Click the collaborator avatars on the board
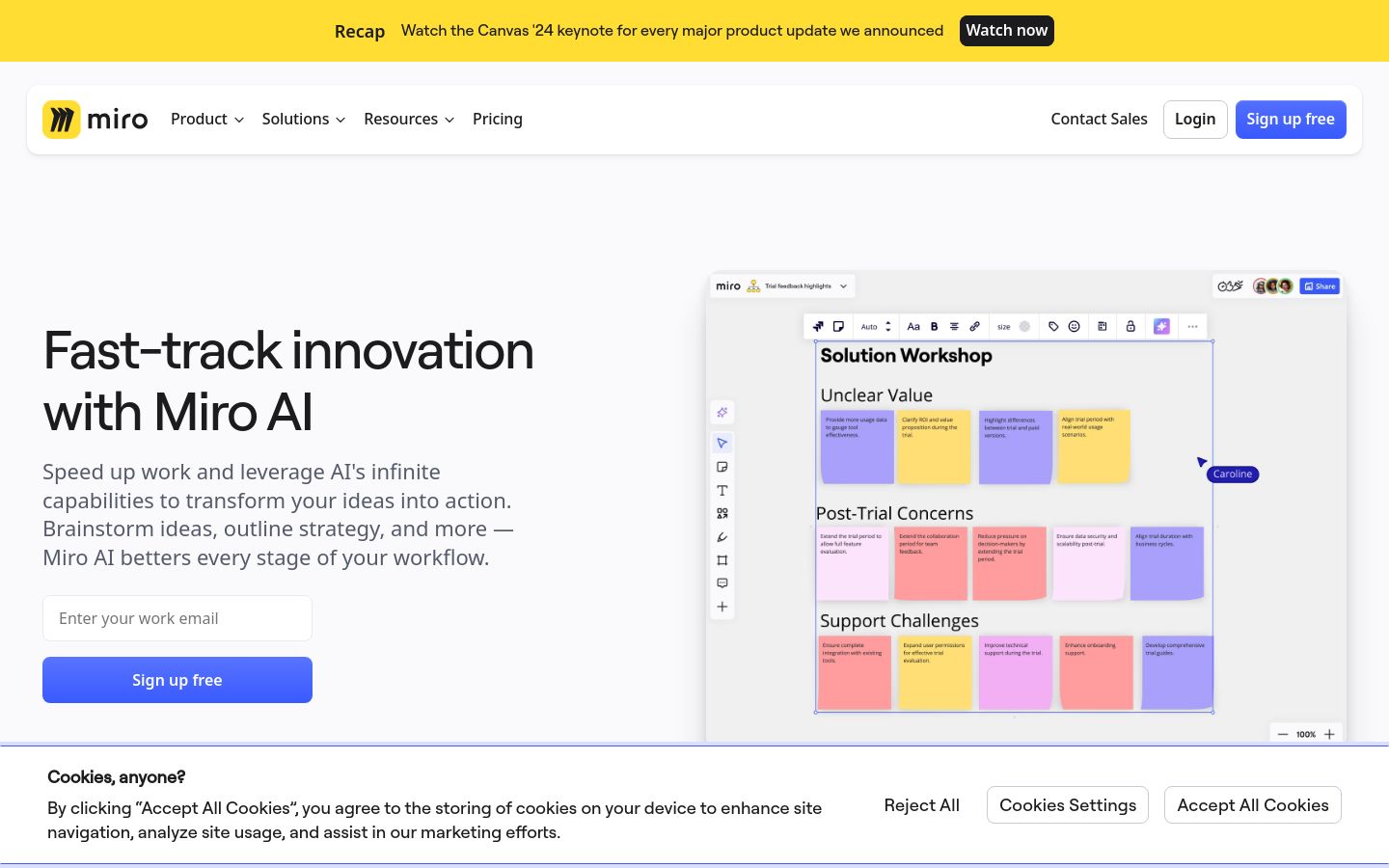This screenshot has width=1389, height=868. pos(1273,286)
